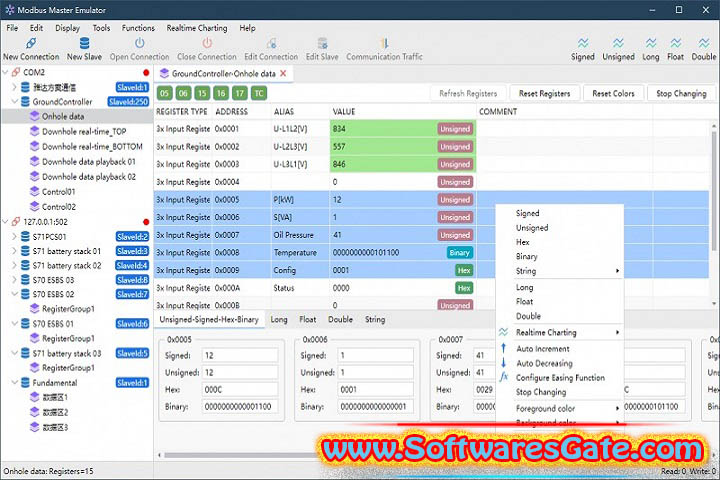Choose Auto Increment in the context menu
Screen dimensions: 720x480
click(560, 349)
